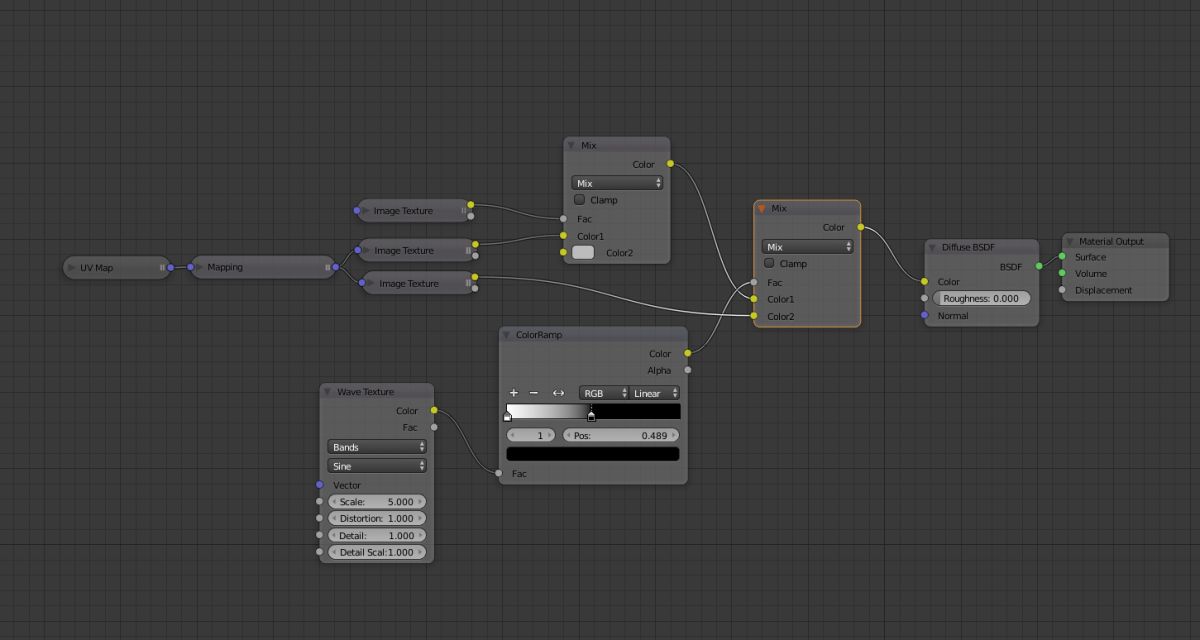Click the Roughness 0.000 field
1200x640 pixels.
(982, 298)
